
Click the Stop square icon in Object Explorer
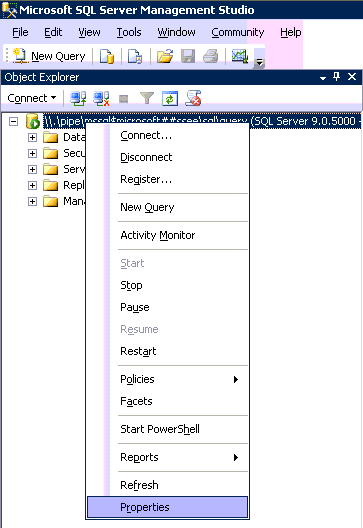pos(124,99)
